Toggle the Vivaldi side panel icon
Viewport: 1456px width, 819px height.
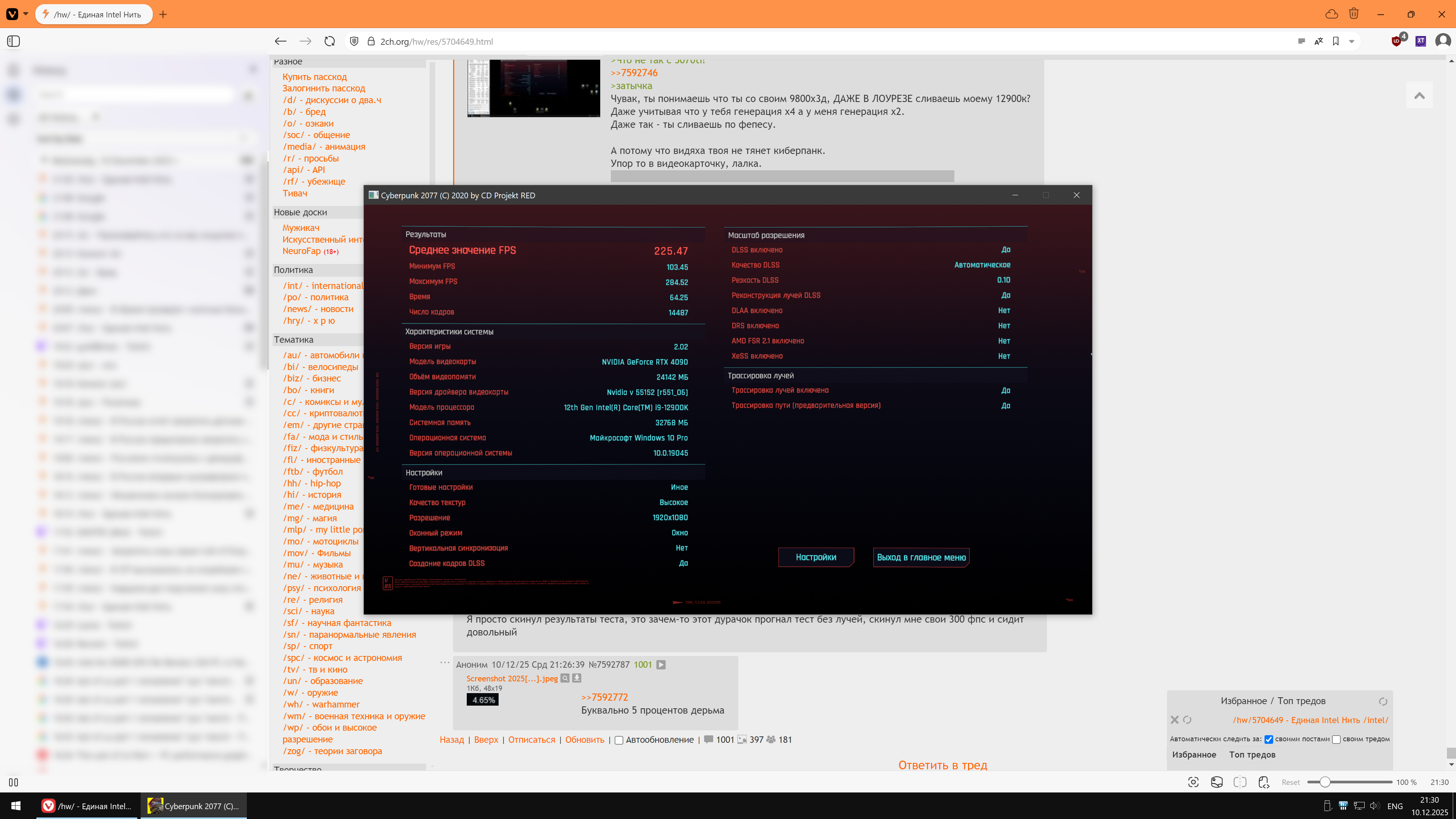14,41
